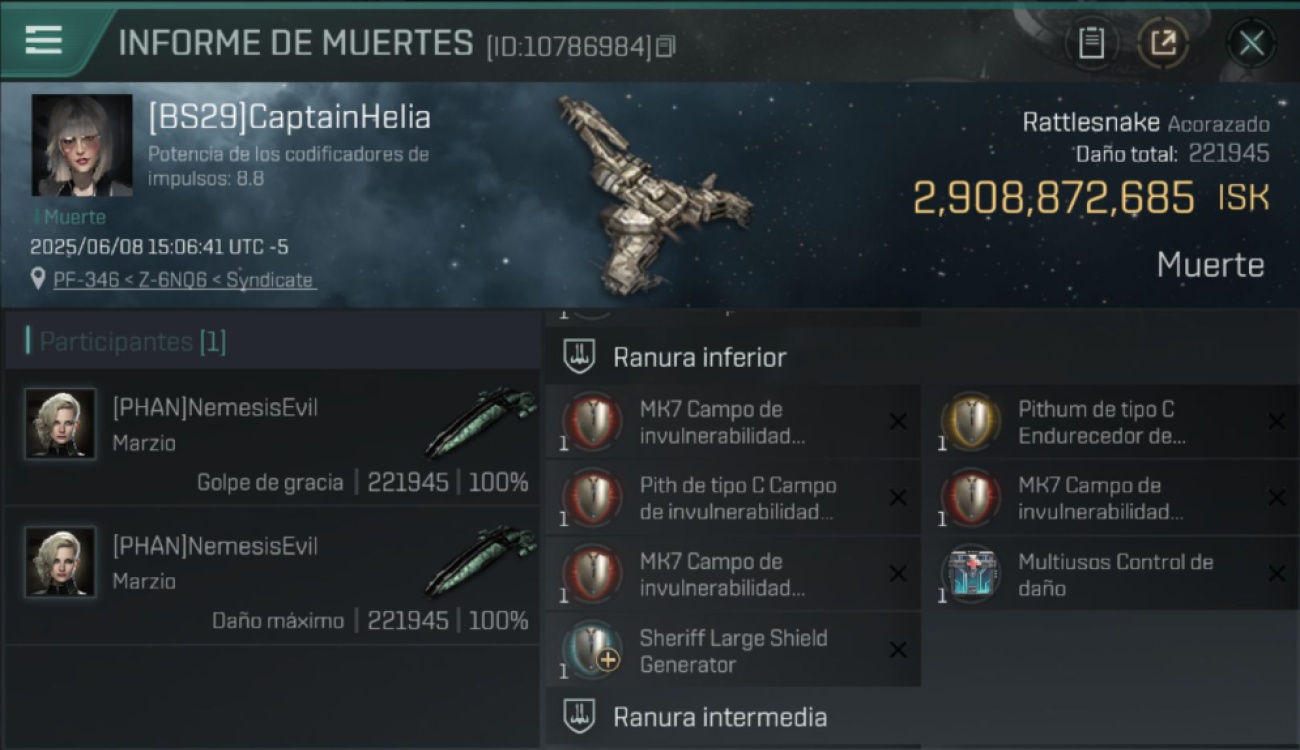This screenshot has height=750, width=1300.
Task: Select the Multiusos Control de daño icon
Action: [x=971, y=574]
